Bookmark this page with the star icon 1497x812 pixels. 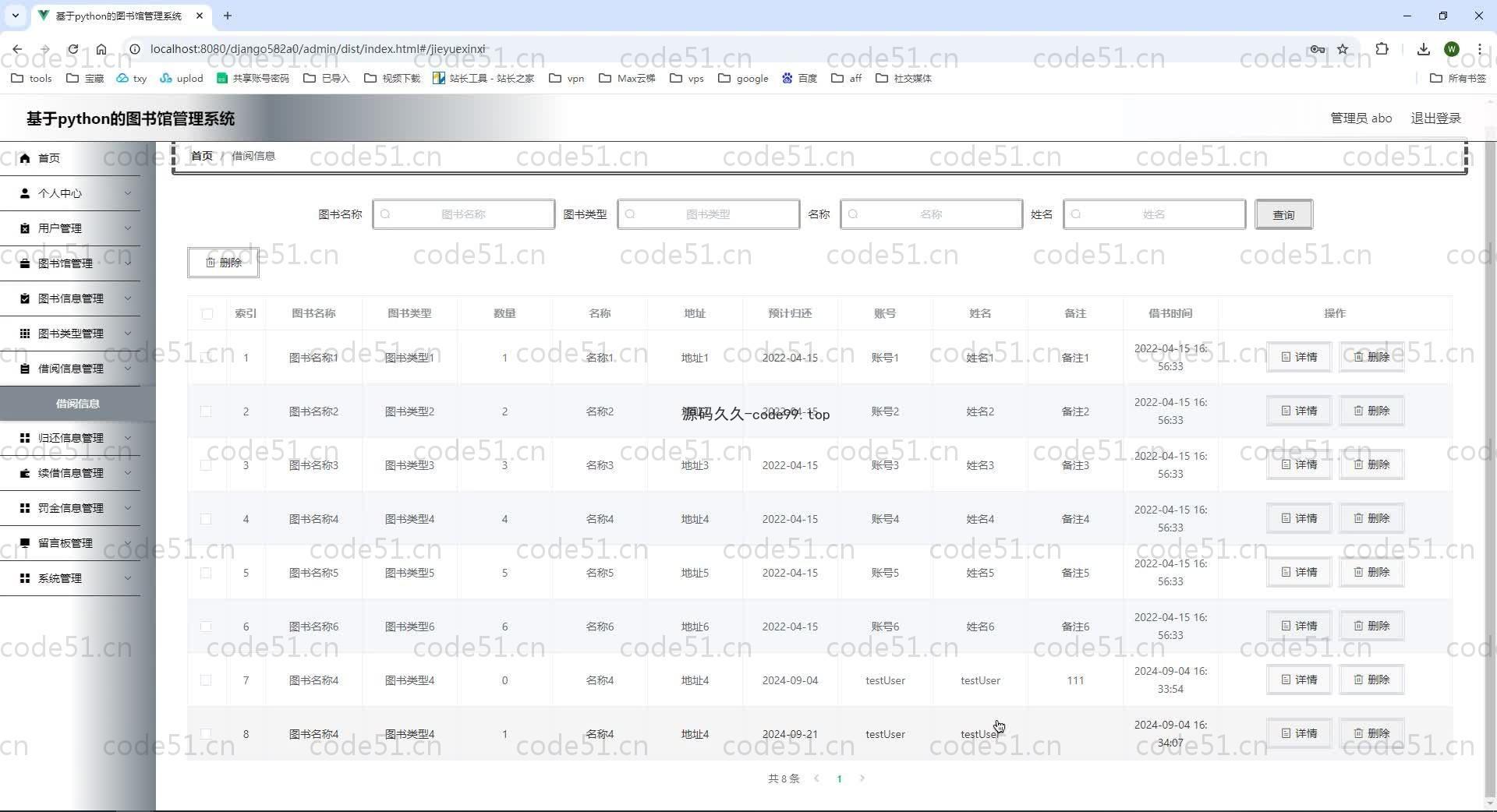[1343, 49]
